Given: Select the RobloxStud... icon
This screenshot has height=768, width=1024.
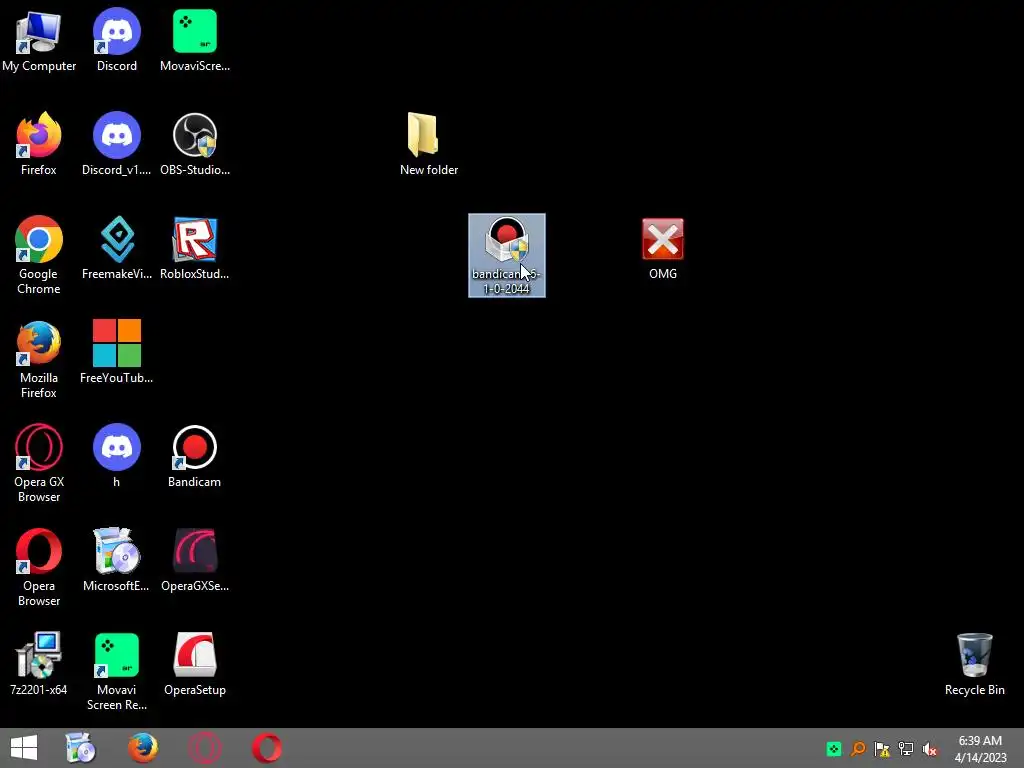Looking at the screenshot, I should 195,248.
